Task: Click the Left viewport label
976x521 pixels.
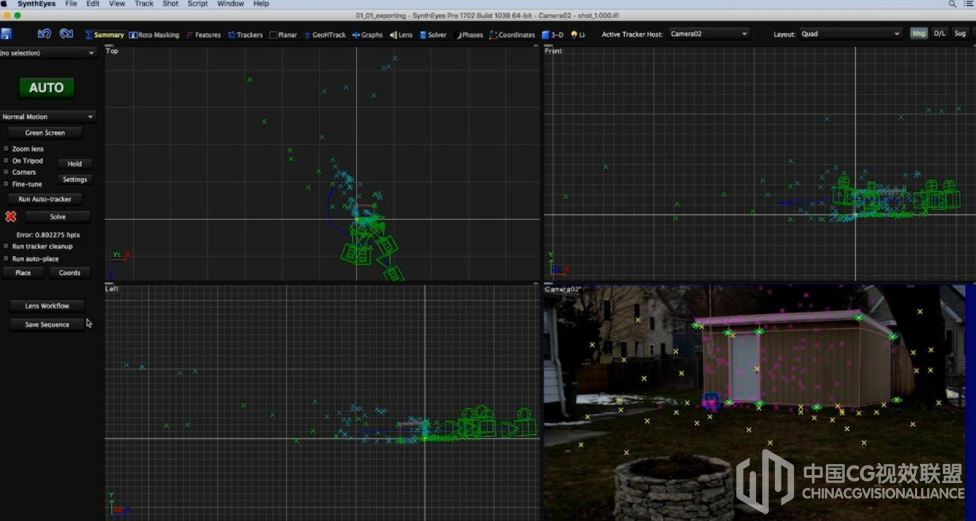Action: point(112,289)
